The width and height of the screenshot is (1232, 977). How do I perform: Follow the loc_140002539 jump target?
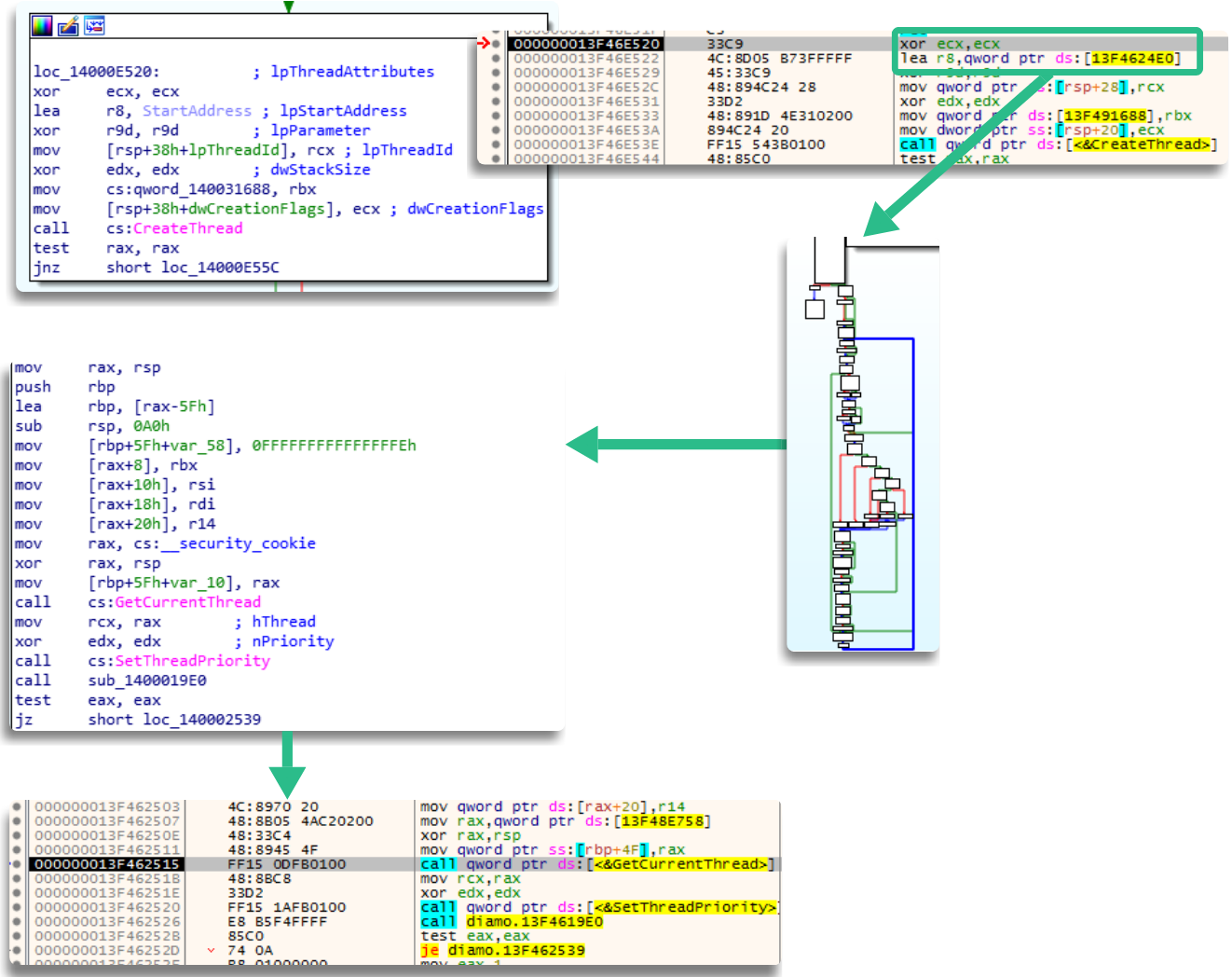(x=202, y=720)
